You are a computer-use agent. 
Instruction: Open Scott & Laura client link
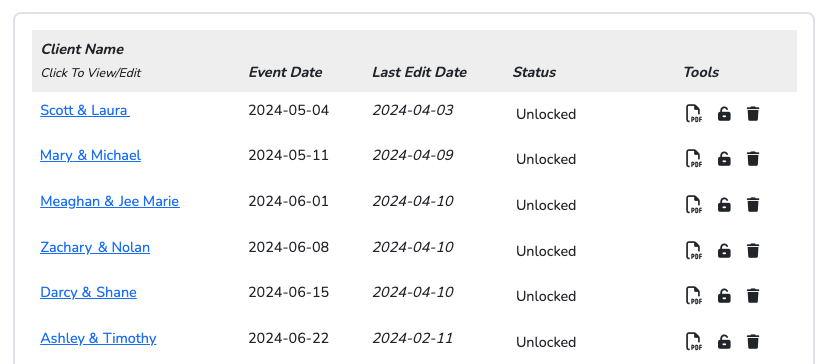(85, 110)
